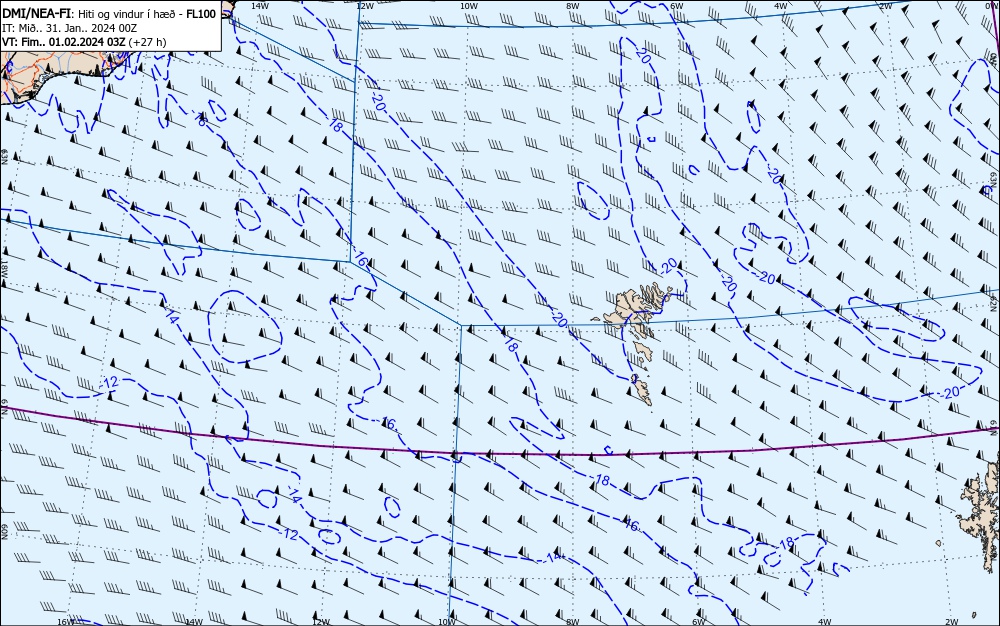The height and width of the screenshot is (626, 1000).
Task: Select the 4W longitude label on the top edge
Action: point(781,6)
